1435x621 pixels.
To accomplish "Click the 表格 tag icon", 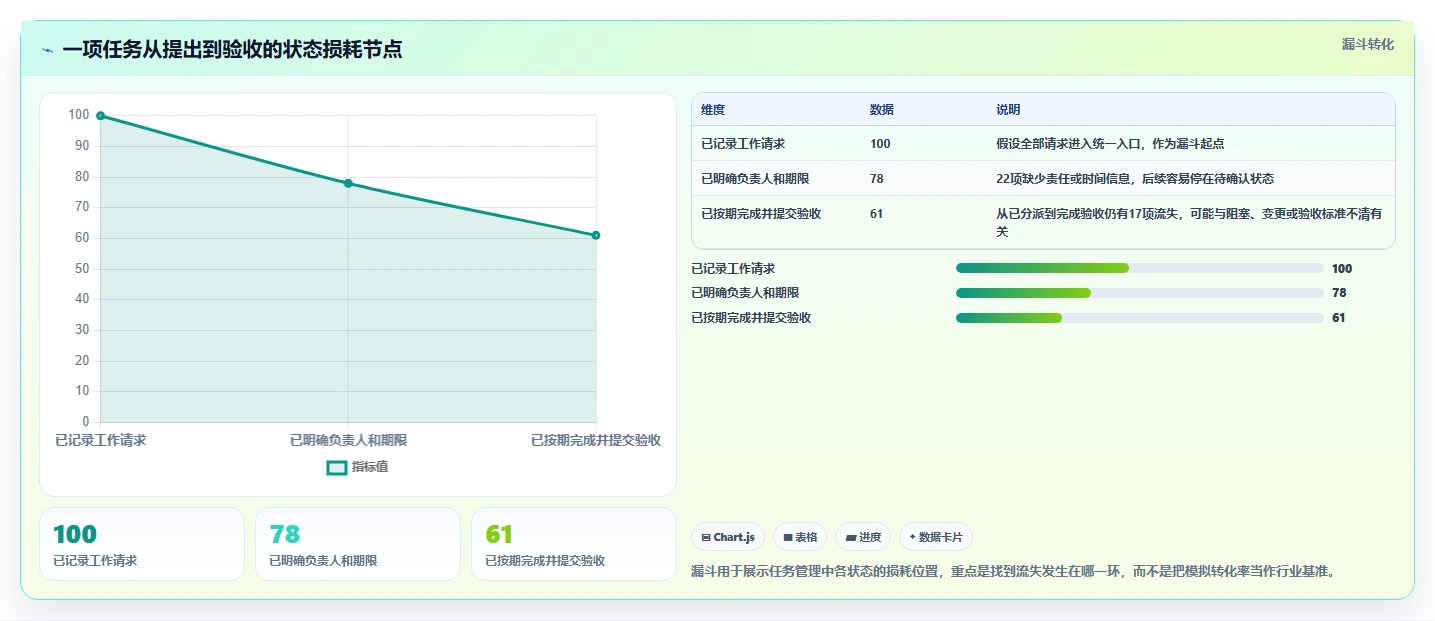I will (x=788, y=538).
